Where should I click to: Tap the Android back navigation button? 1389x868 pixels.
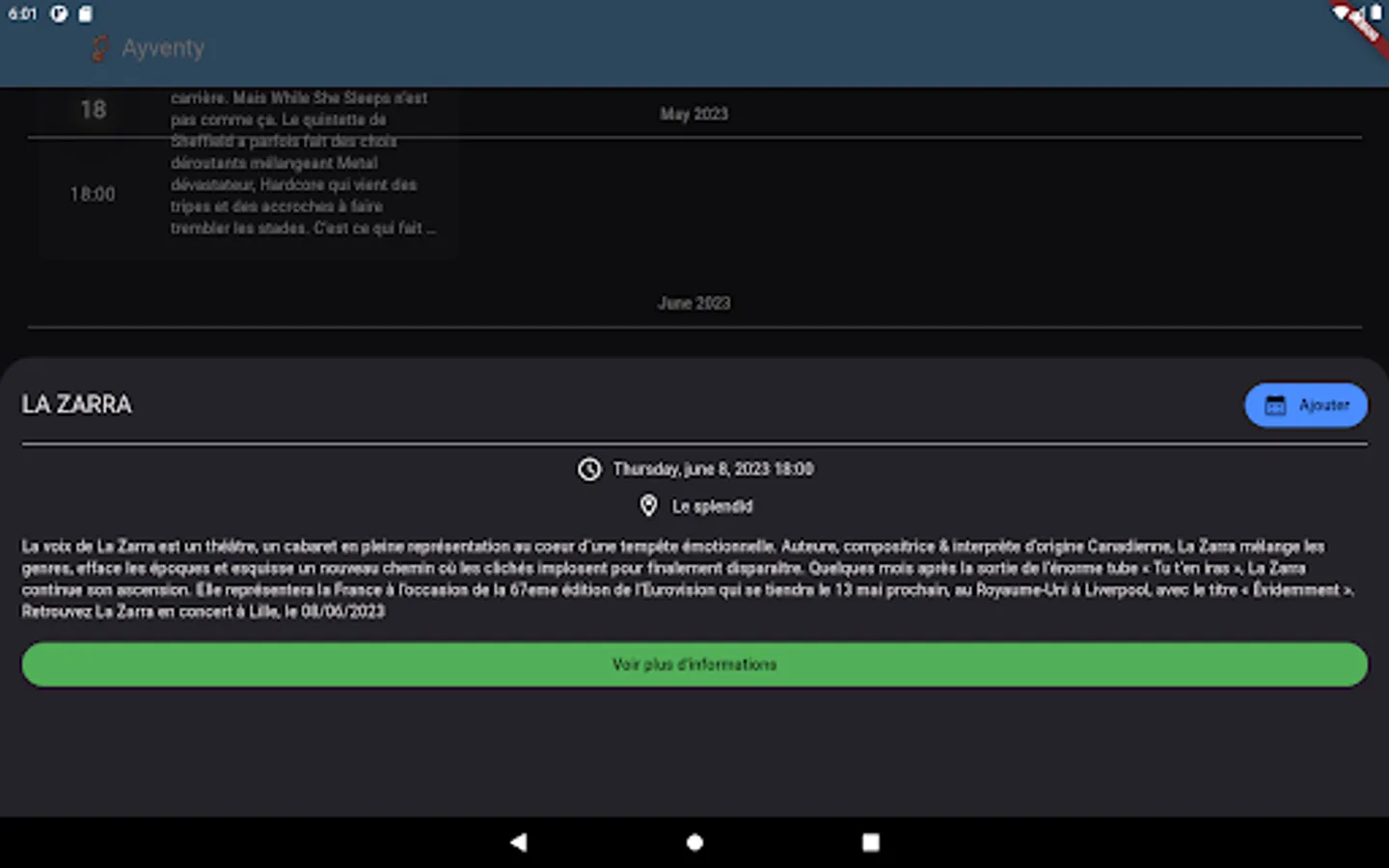click(519, 842)
